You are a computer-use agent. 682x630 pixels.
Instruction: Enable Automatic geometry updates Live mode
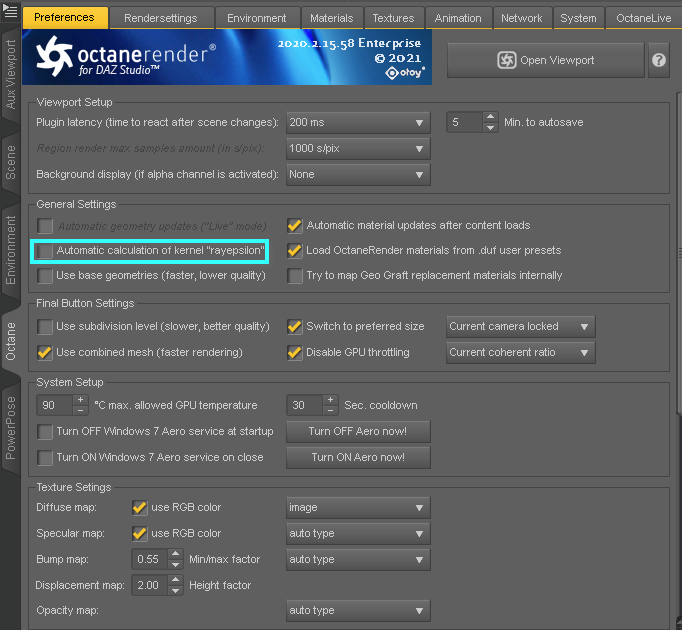pos(45,226)
